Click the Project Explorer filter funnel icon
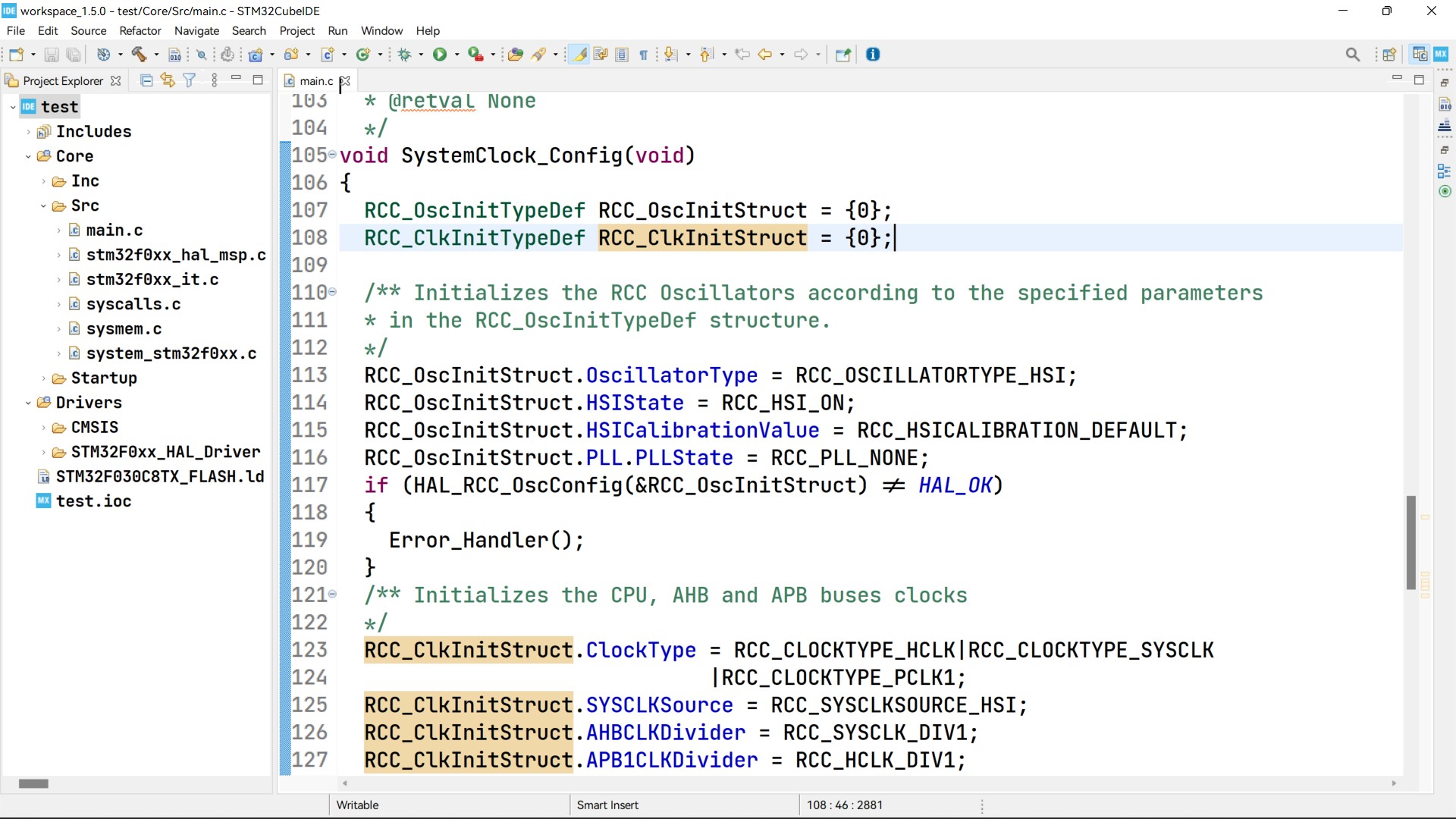 tap(190, 80)
